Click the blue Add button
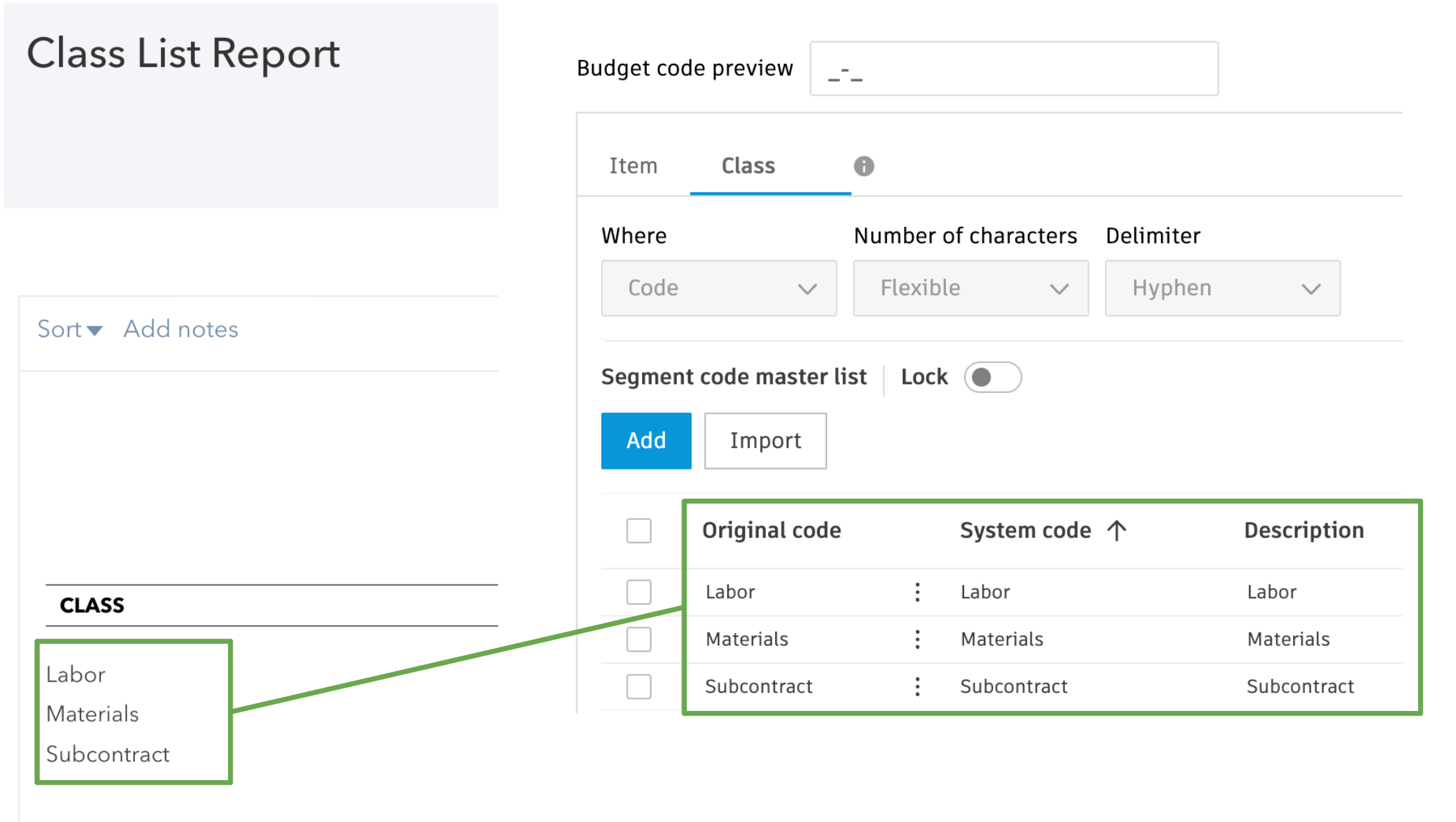This screenshot has width=1456, height=822. pos(646,441)
